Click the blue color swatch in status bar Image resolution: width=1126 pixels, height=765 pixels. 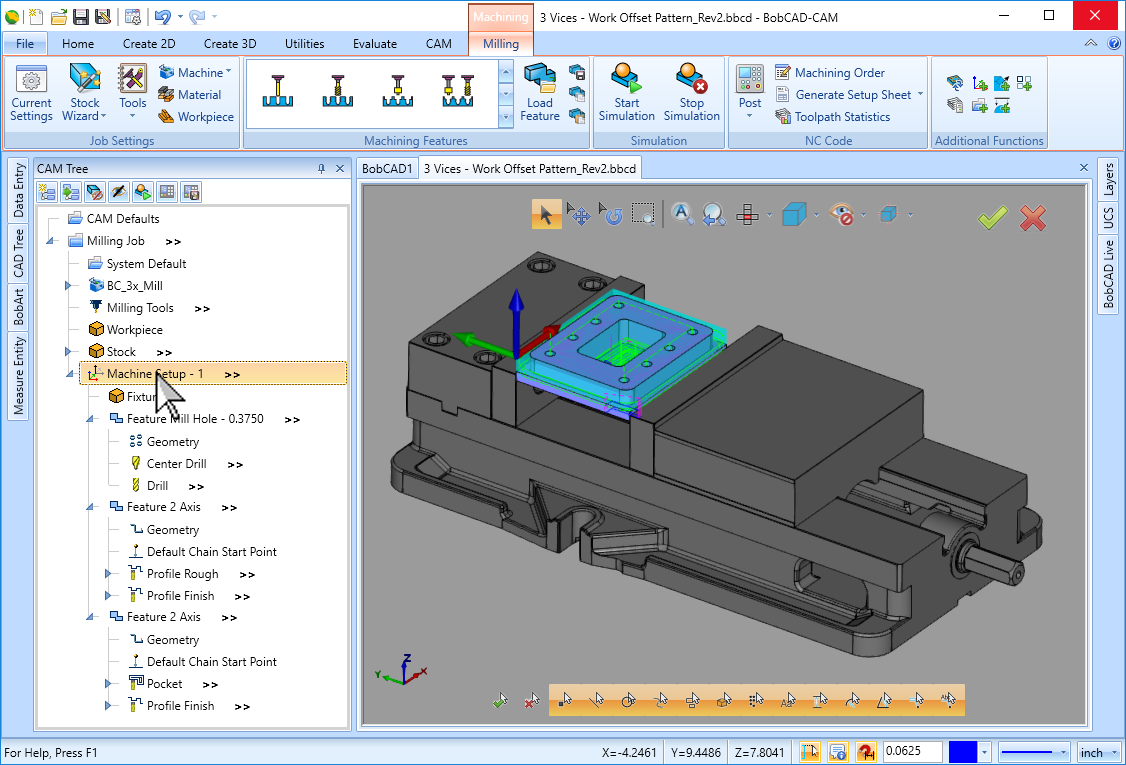tap(962, 752)
